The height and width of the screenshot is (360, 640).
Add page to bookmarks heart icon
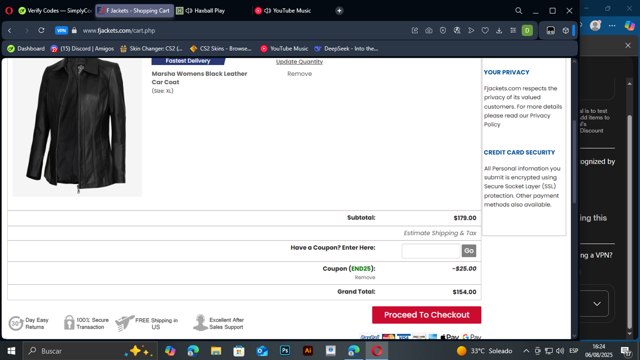pos(485,31)
